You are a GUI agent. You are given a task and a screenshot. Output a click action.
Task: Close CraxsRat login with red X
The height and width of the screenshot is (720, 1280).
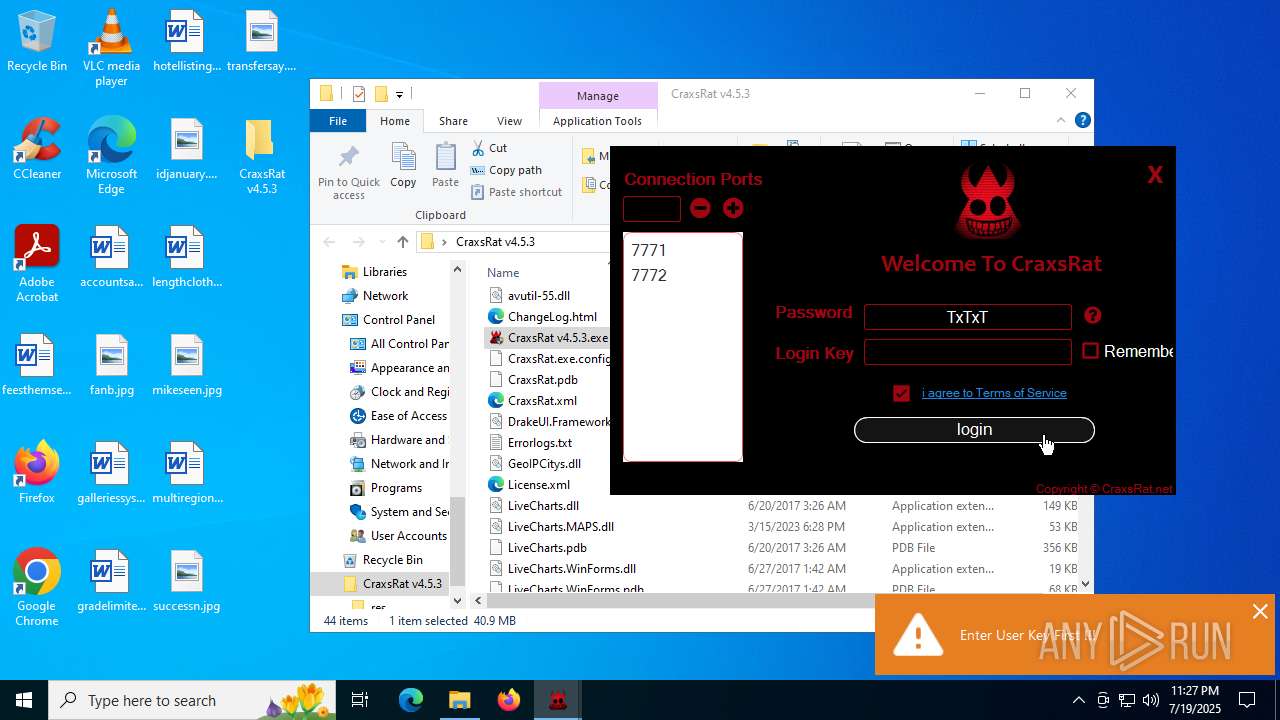(1155, 175)
